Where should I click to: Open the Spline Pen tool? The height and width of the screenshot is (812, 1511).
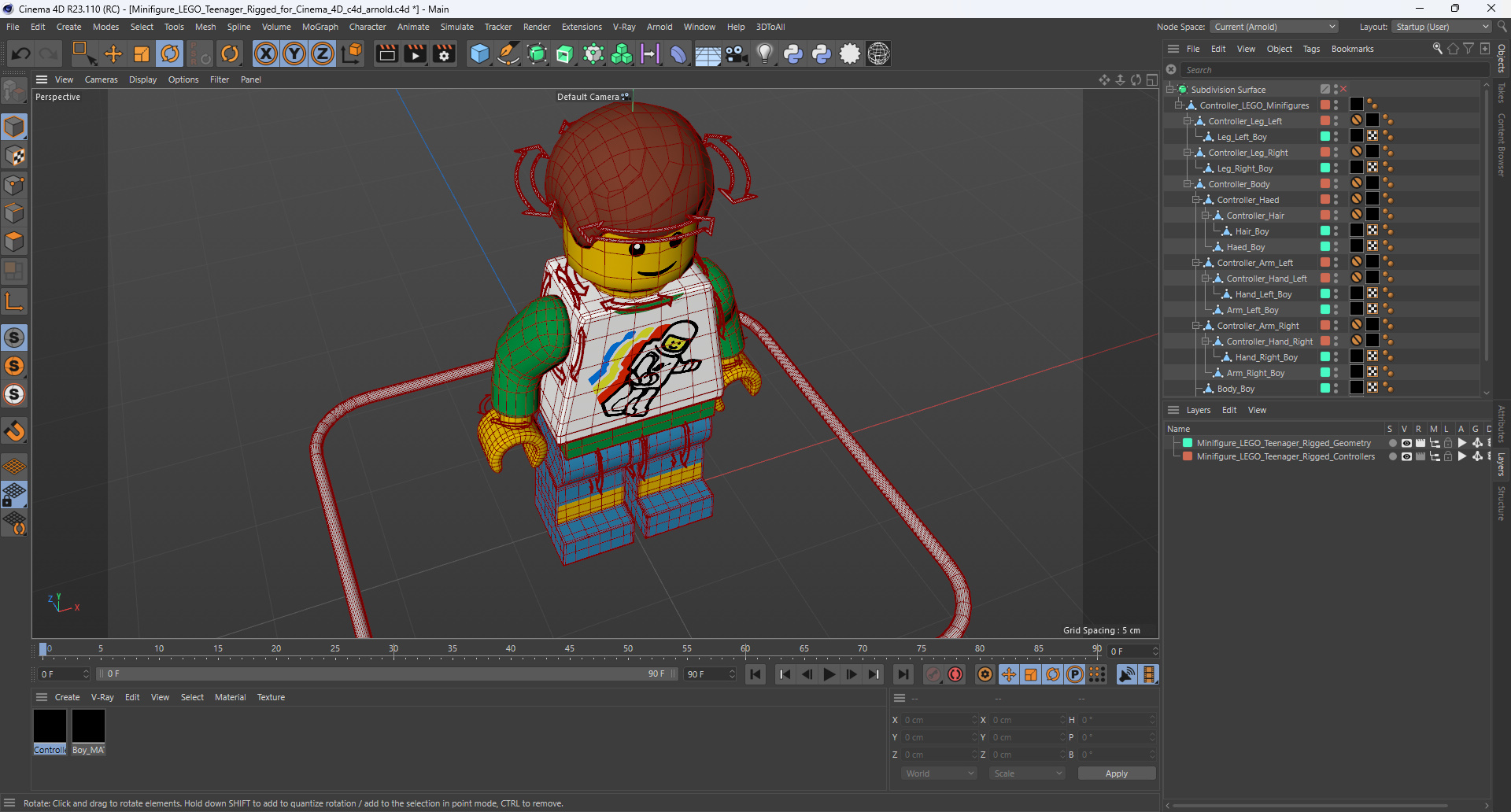pos(508,54)
